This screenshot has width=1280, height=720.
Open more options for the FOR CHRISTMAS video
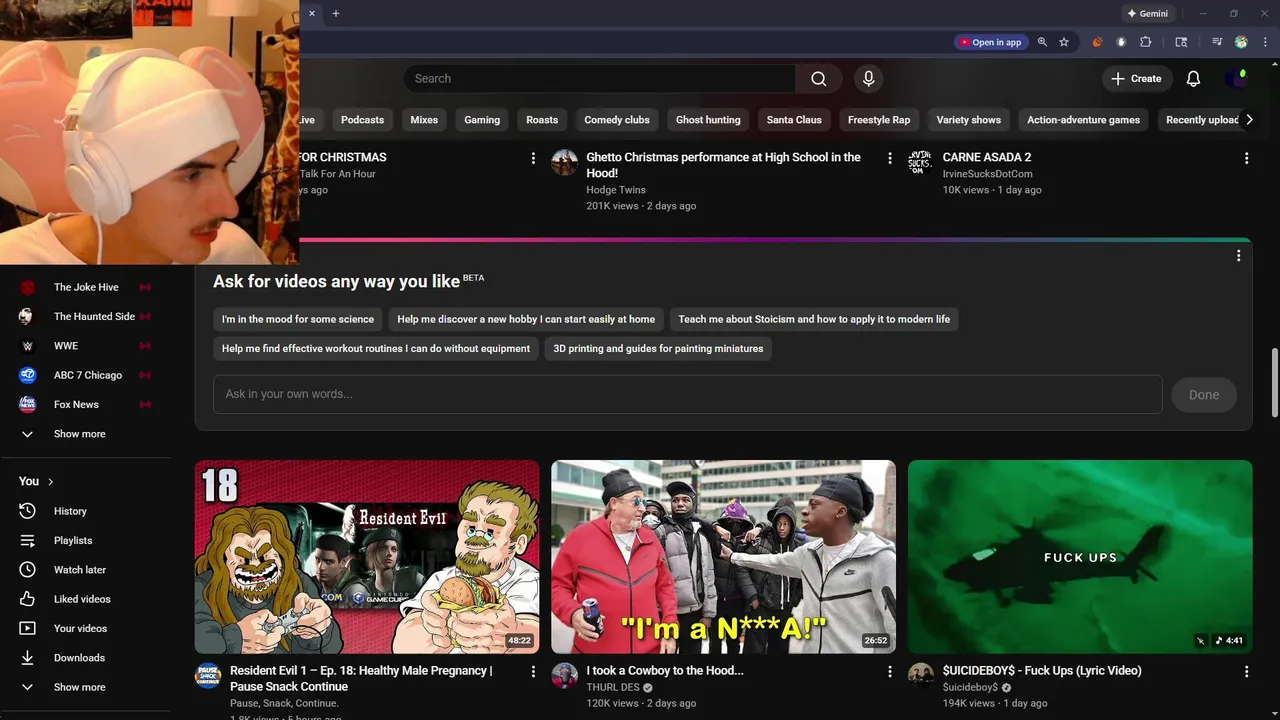pos(533,158)
